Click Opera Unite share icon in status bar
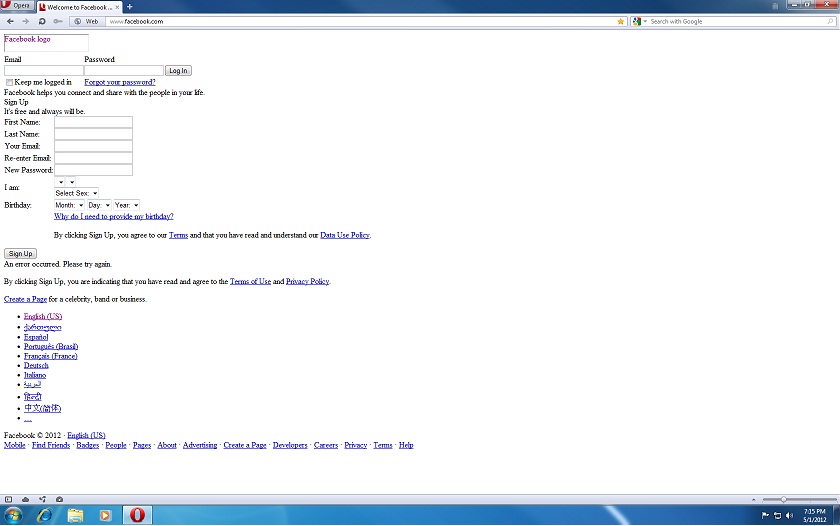The image size is (840, 526). [42, 499]
